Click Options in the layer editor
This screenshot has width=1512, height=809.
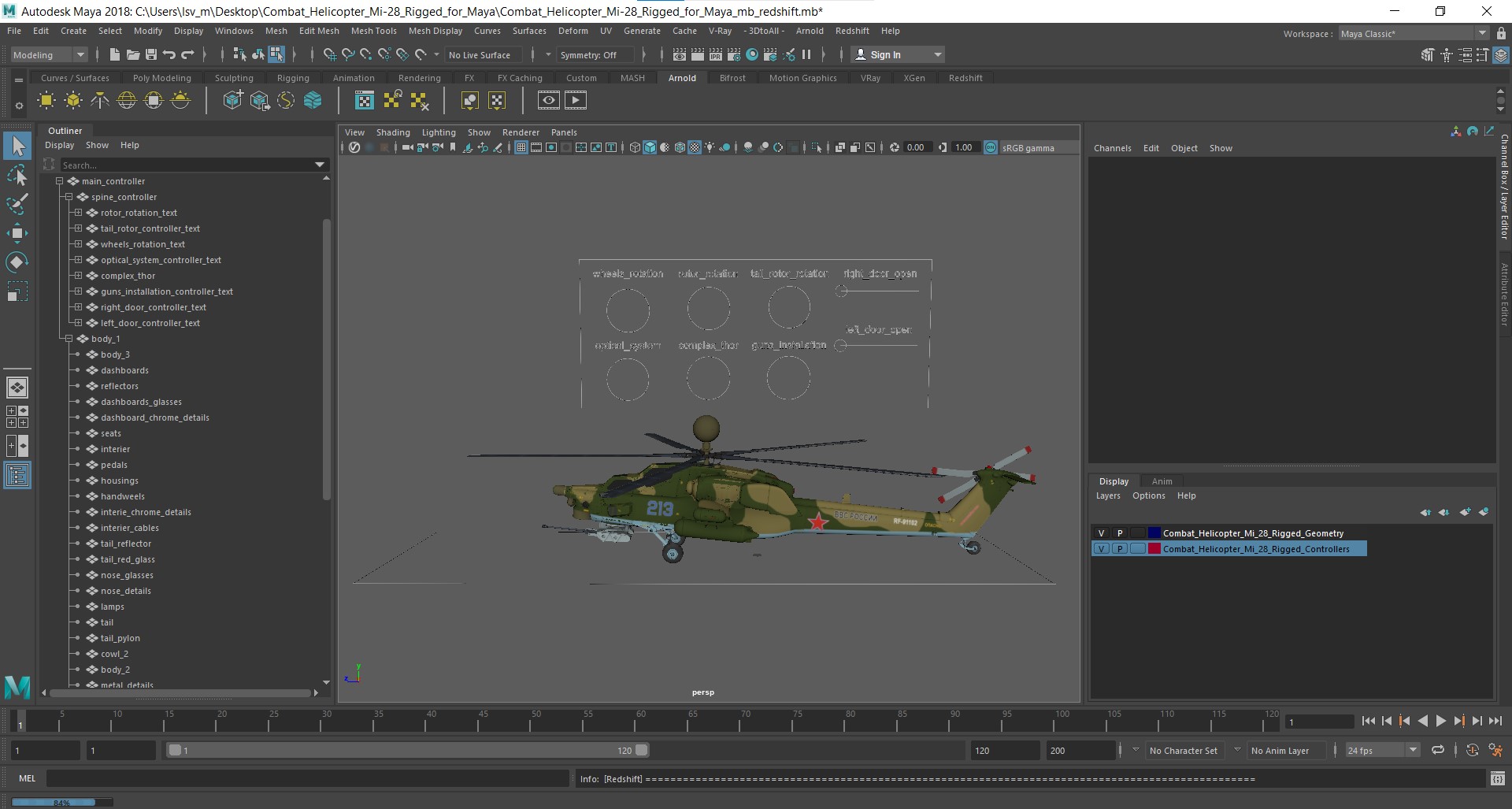click(x=1148, y=495)
